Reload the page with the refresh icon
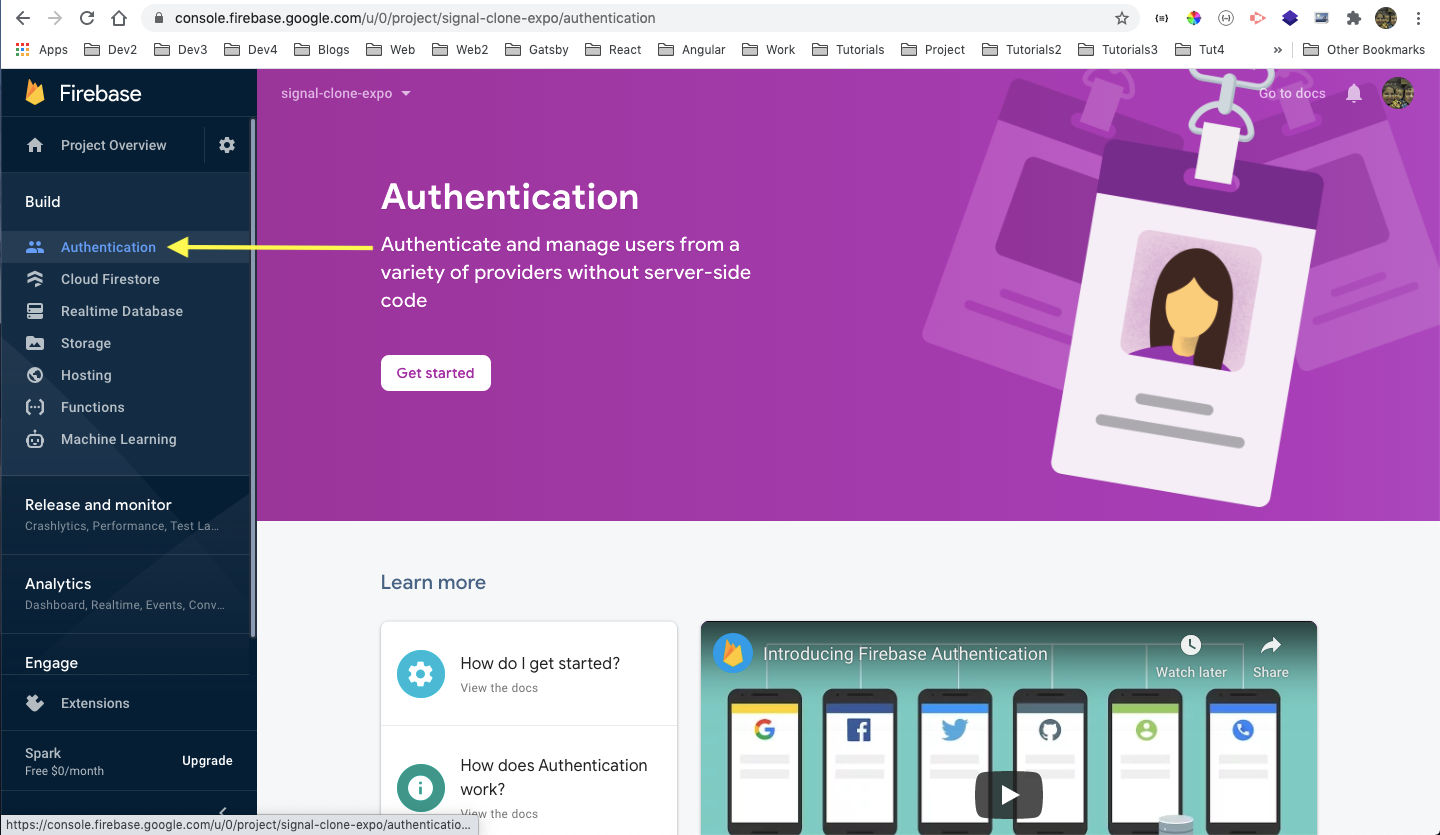This screenshot has width=1440, height=835. (x=87, y=18)
